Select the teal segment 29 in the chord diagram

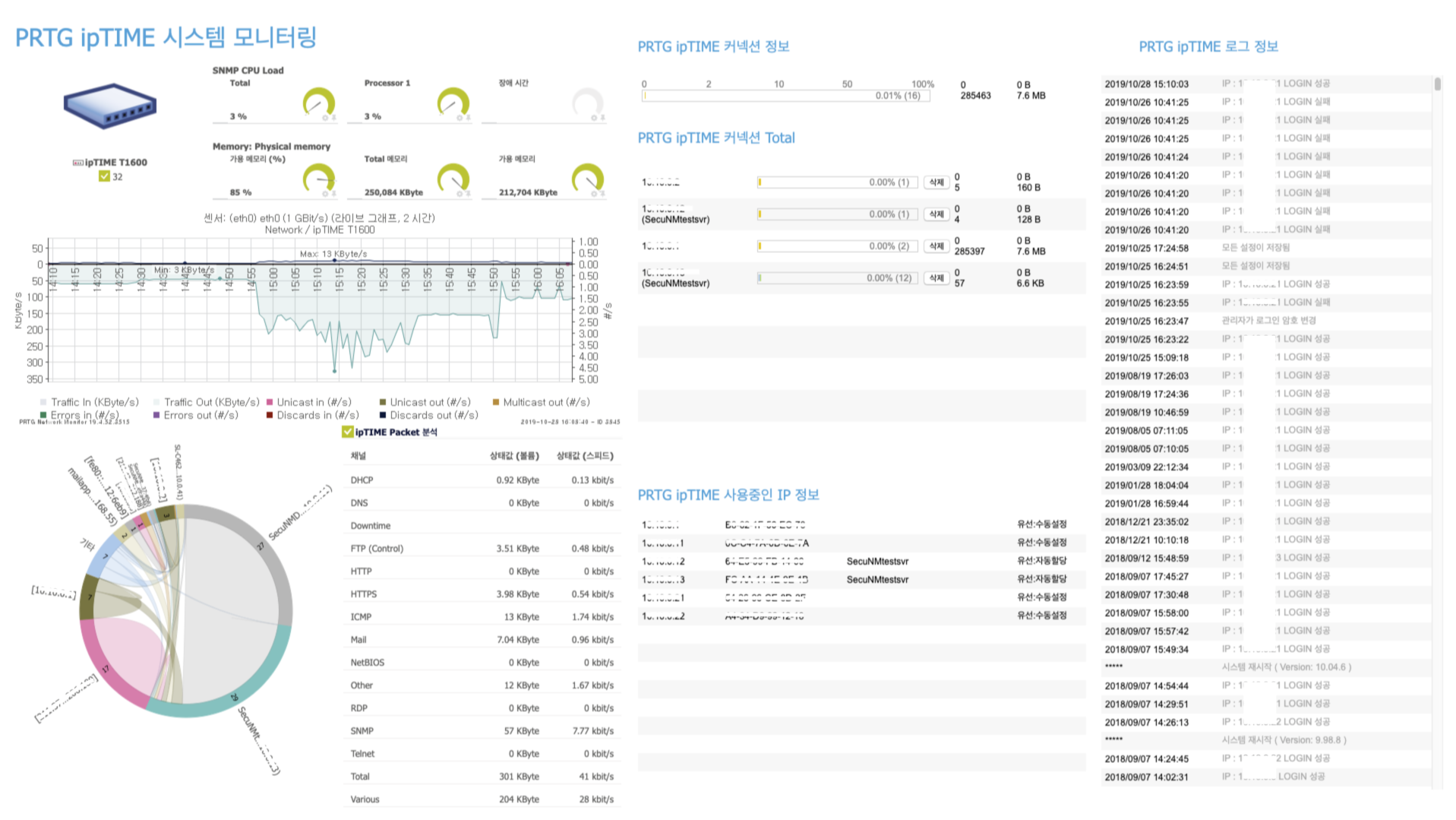coord(235,697)
